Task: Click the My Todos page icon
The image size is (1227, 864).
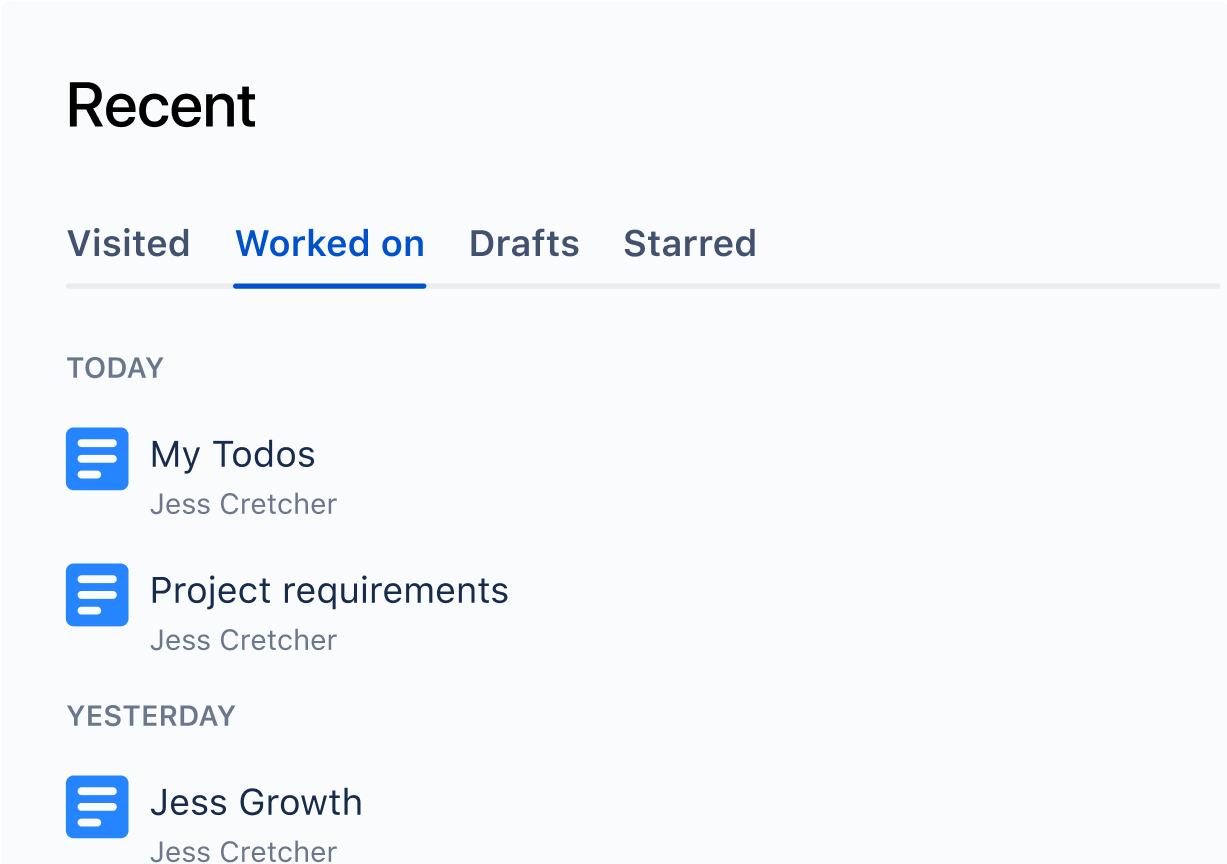Action: tap(97, 459)
